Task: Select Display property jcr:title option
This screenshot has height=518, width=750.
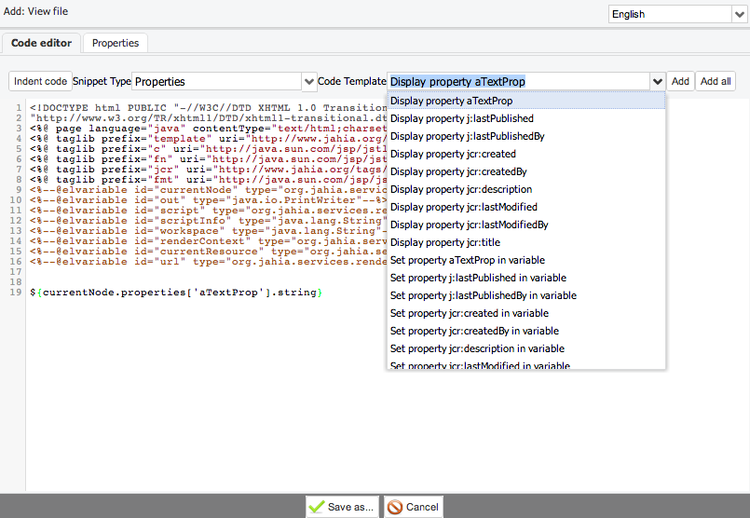Action: pos(526,242)
